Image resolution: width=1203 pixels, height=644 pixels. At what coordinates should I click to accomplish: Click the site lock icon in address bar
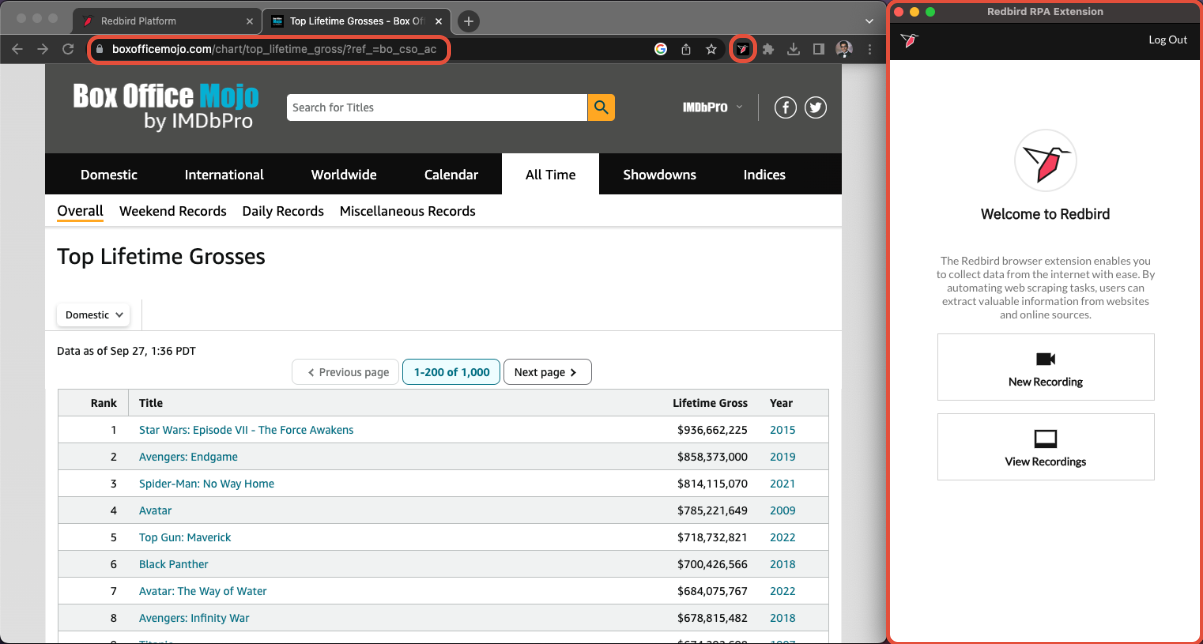(x=101, y=48)
